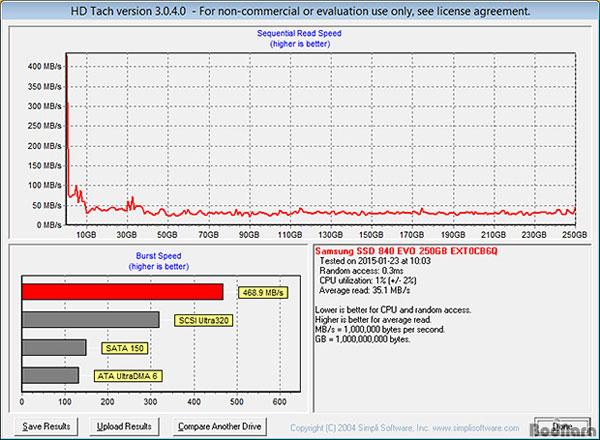Click the Samsung SSD 840 EVO drive name
The width and height of the screenshot is (600, 440).
tap(406, 251)
